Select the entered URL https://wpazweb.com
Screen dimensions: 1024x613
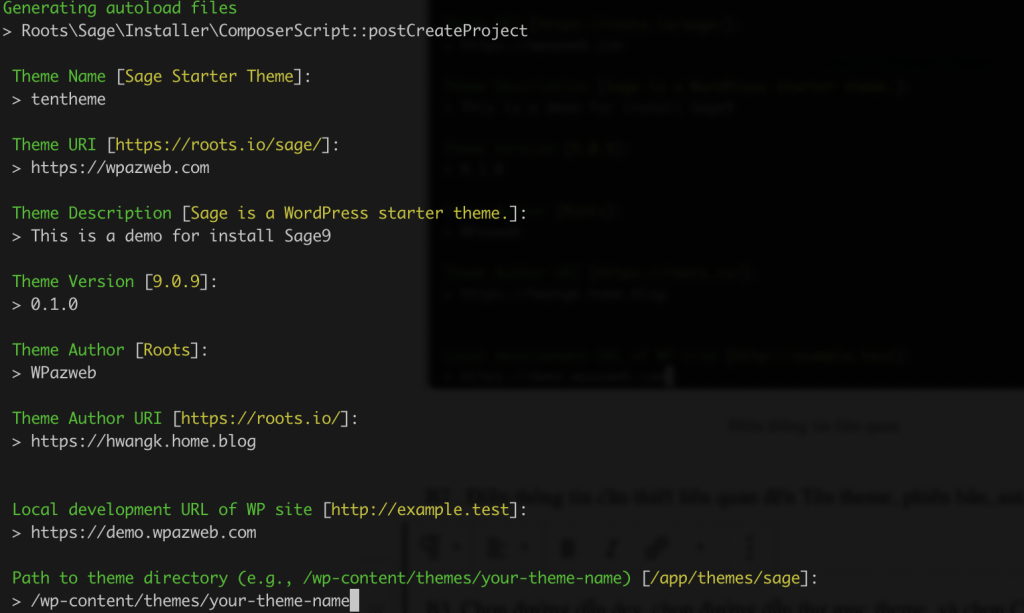point(120,168)
